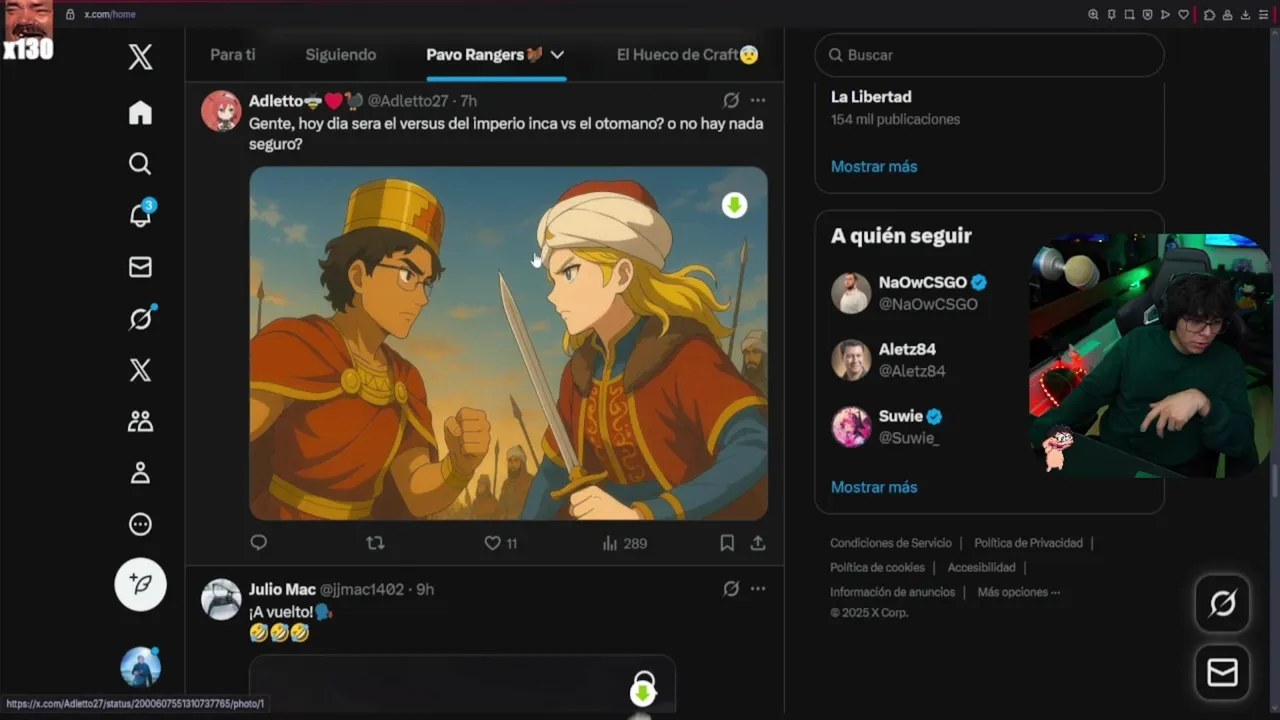Viewport: 1280px width, 720px height.
Task: Share Adletto's post with the share icon
Action: point(758,543)
